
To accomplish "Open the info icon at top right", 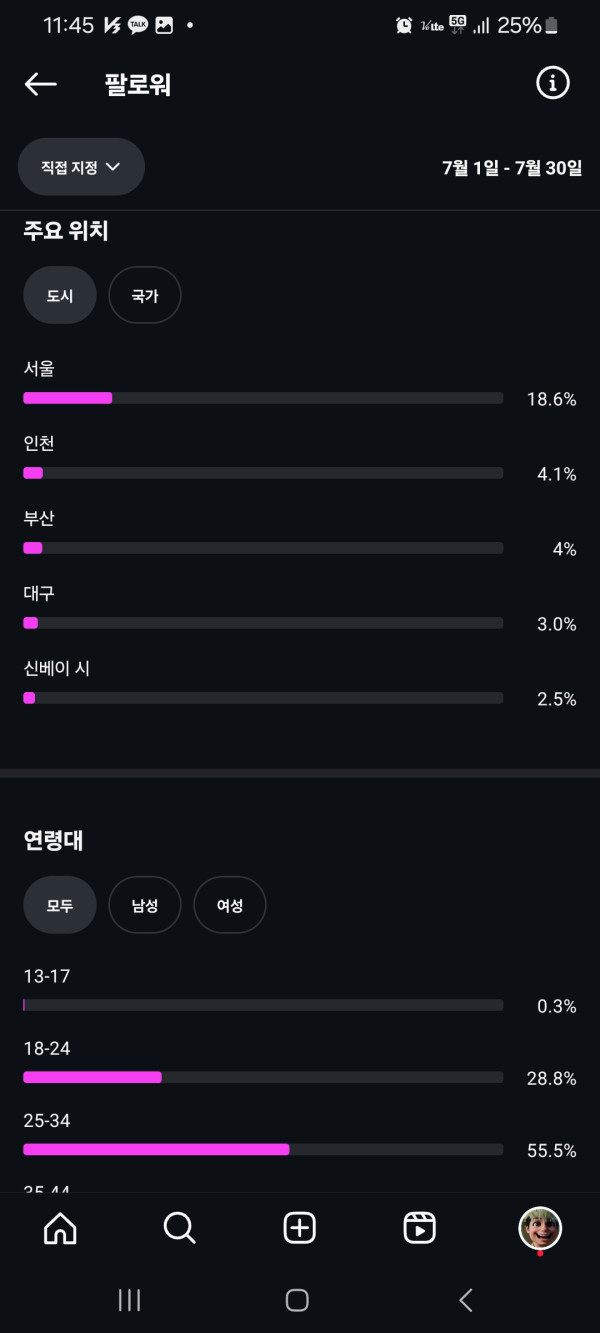I will (552, 84).
